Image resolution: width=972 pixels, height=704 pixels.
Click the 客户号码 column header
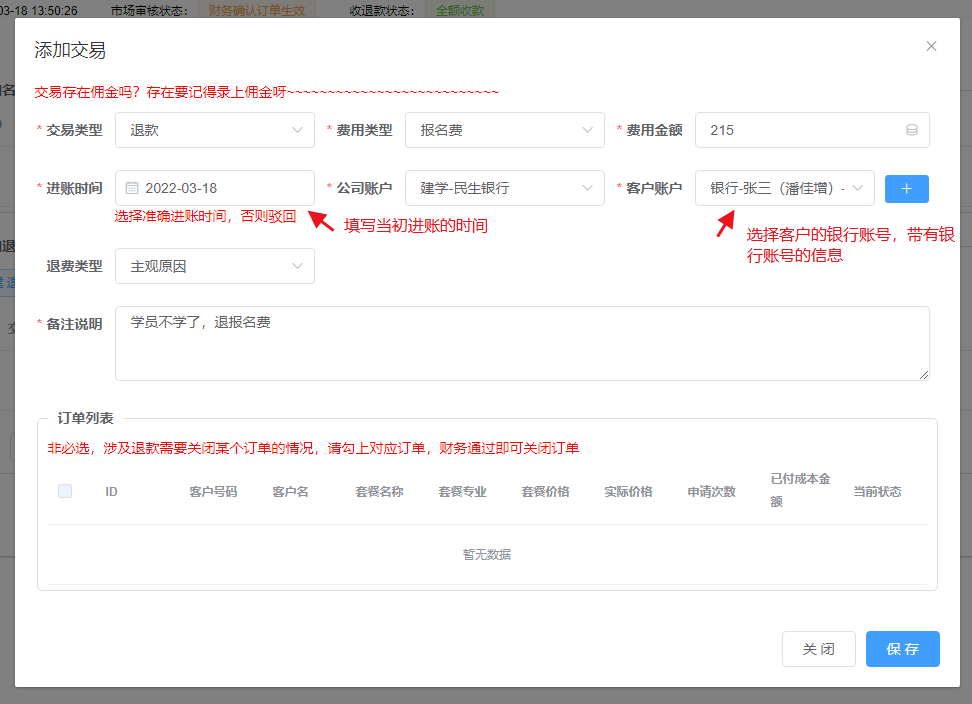[x=213, y=491]
